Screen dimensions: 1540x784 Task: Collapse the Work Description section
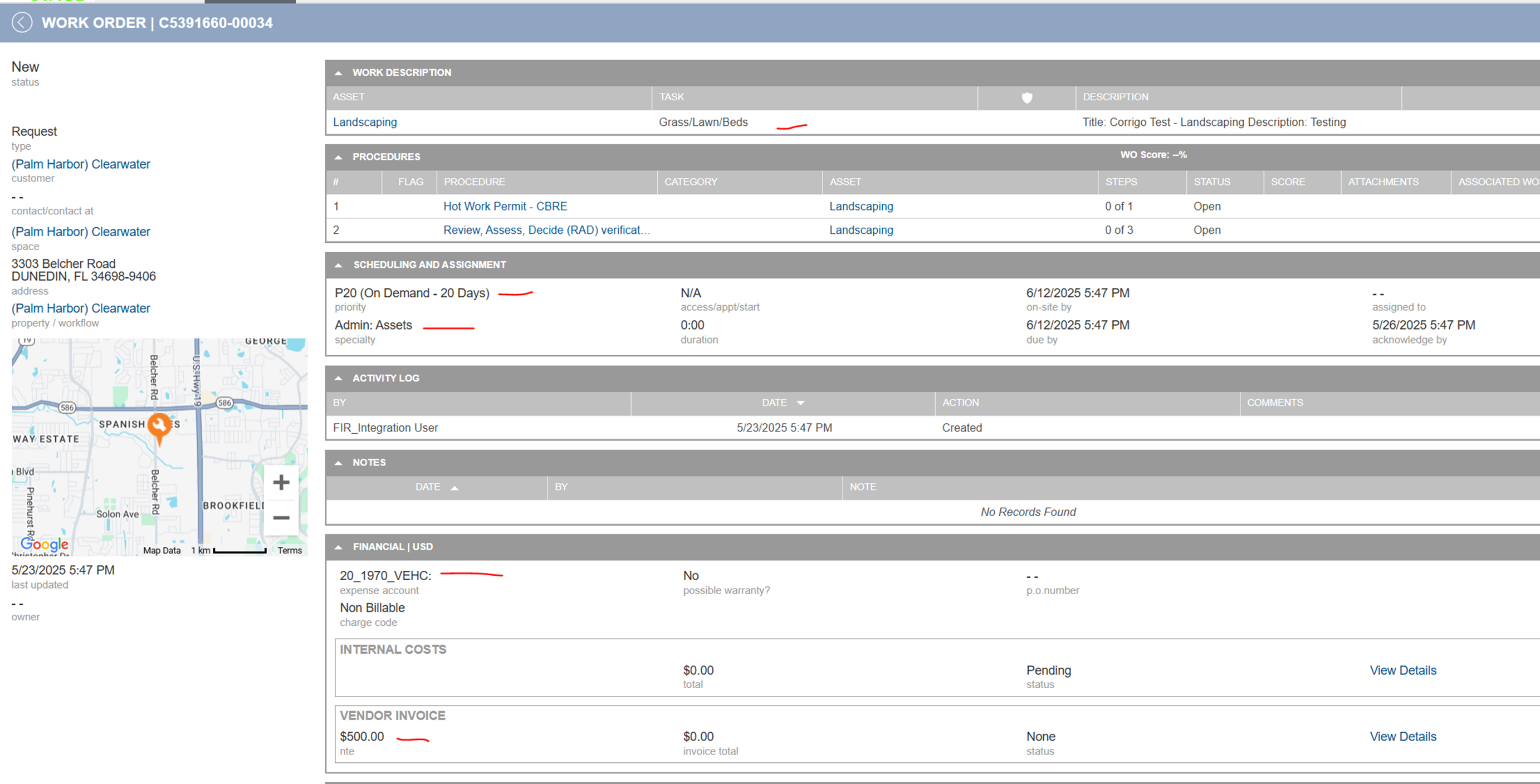[339, 73]
